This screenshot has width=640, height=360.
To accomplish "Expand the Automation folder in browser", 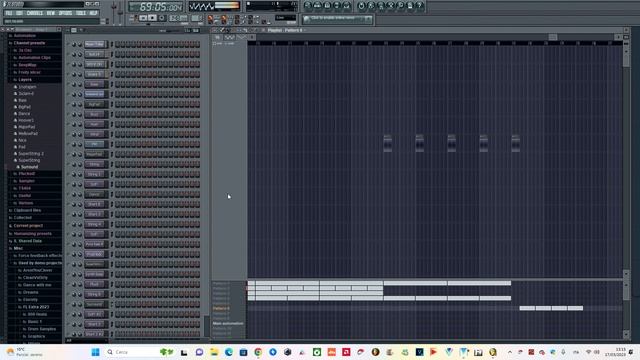I will click(24, 36).
